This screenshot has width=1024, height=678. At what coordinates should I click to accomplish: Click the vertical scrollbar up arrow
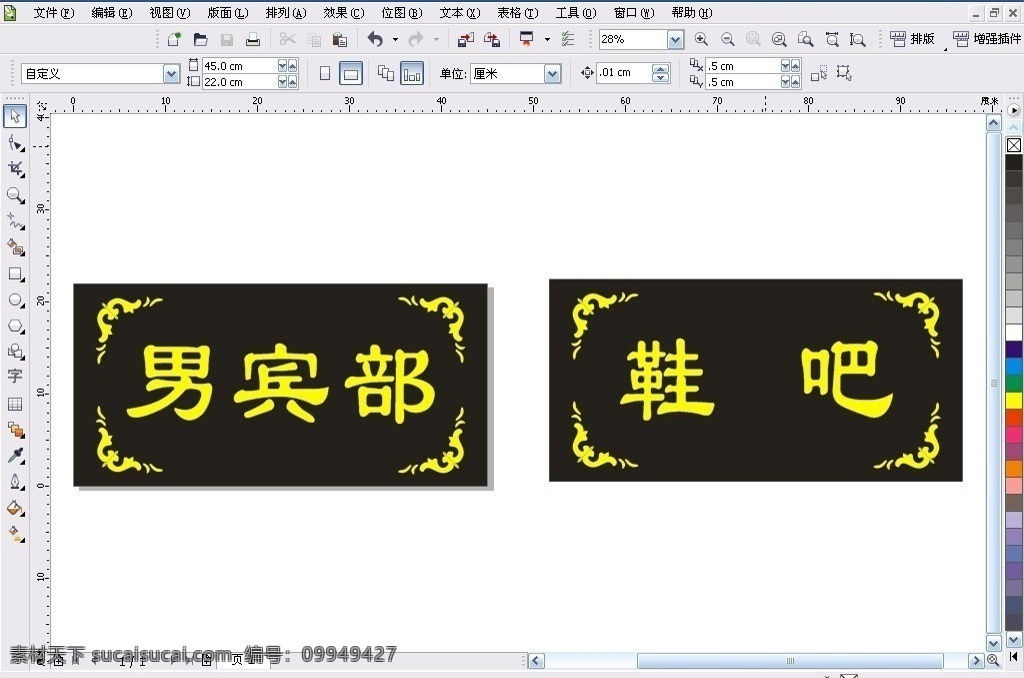coord(993,123)
